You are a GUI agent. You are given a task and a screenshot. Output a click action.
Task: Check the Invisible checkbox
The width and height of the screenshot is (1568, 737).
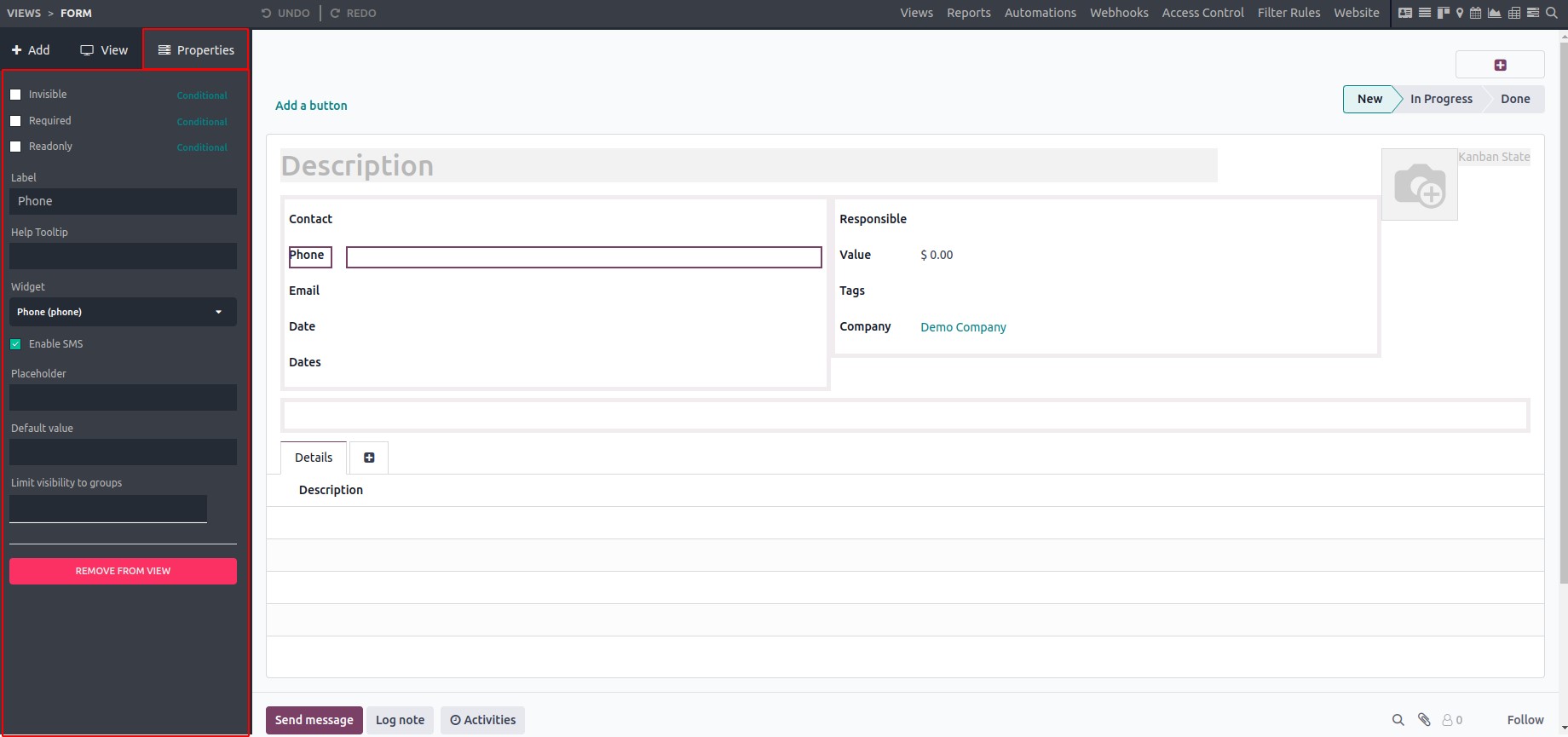15,95
